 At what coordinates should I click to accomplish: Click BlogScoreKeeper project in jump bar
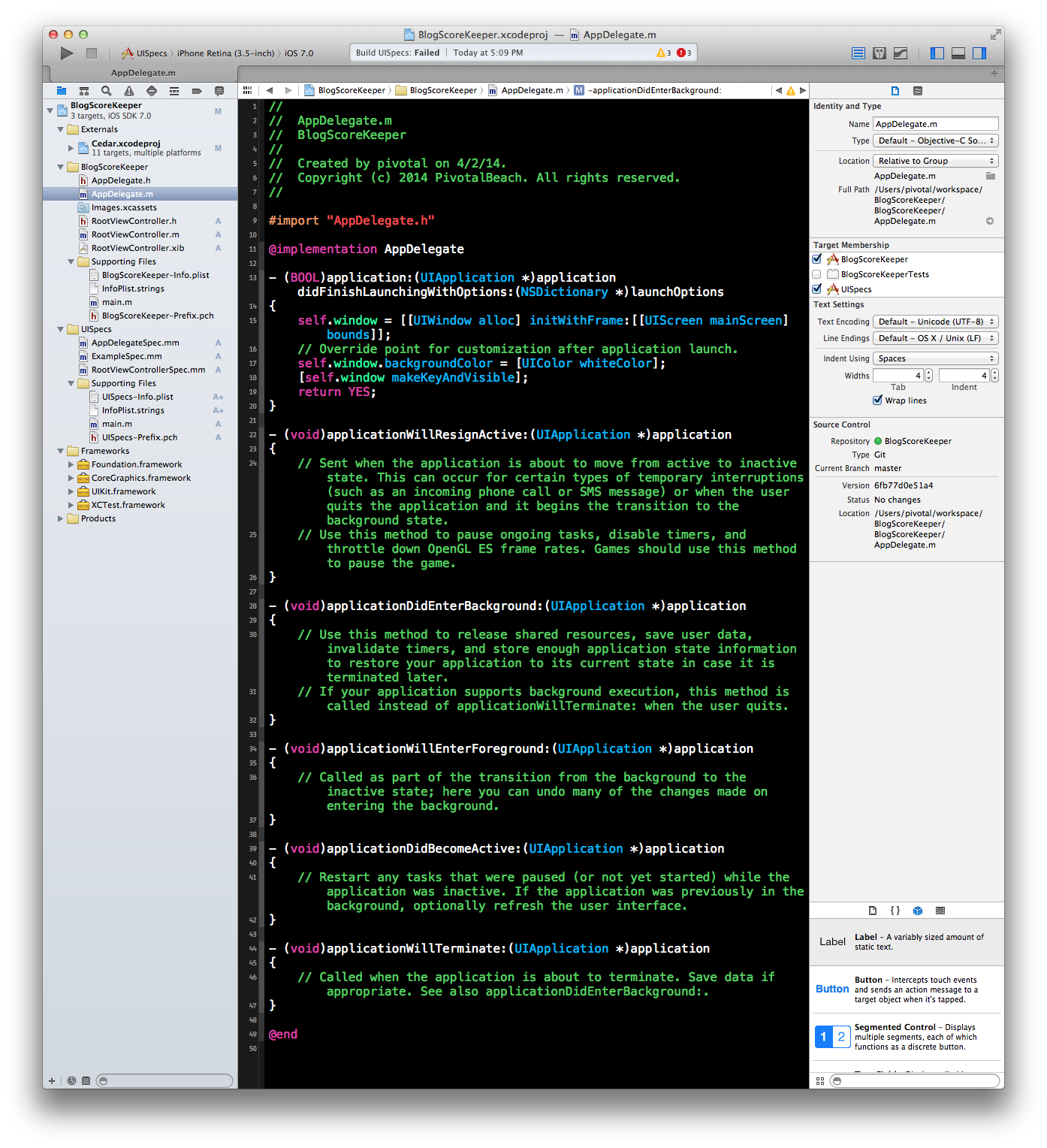345,90
